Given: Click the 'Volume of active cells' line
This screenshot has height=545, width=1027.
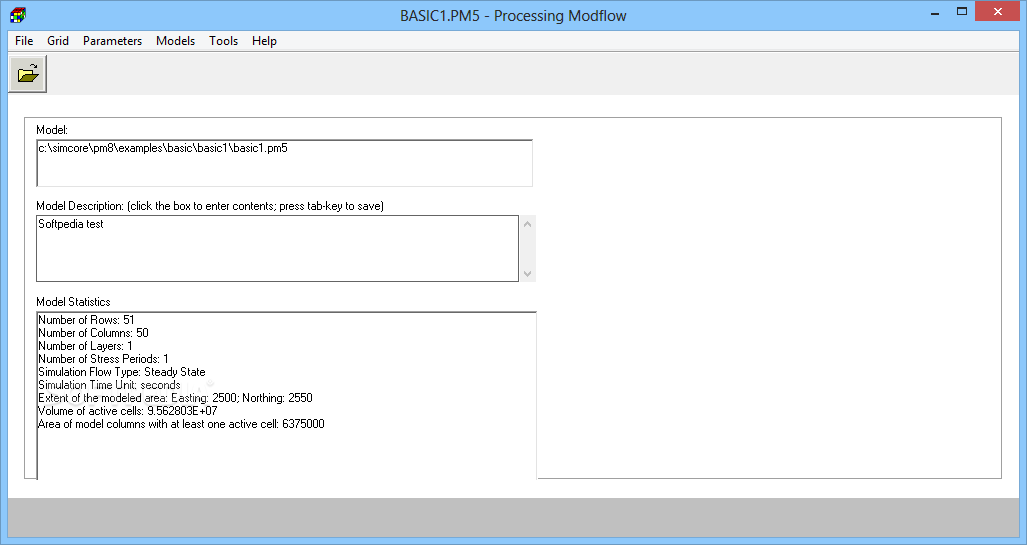Looking at the screenshot, I should click(x=128, y=411).
